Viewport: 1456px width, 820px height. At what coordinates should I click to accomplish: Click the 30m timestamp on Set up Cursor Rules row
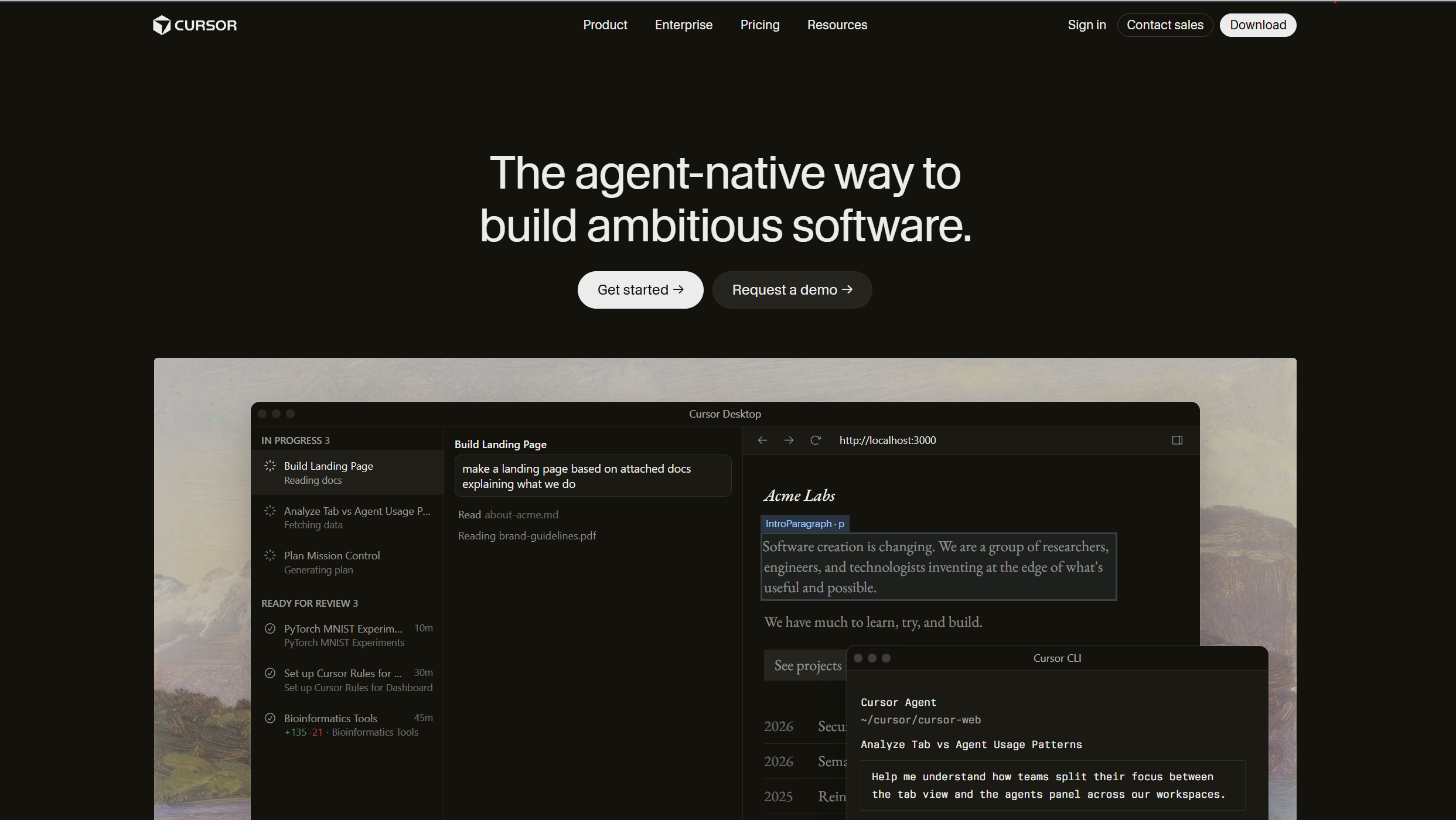point(423,673)
